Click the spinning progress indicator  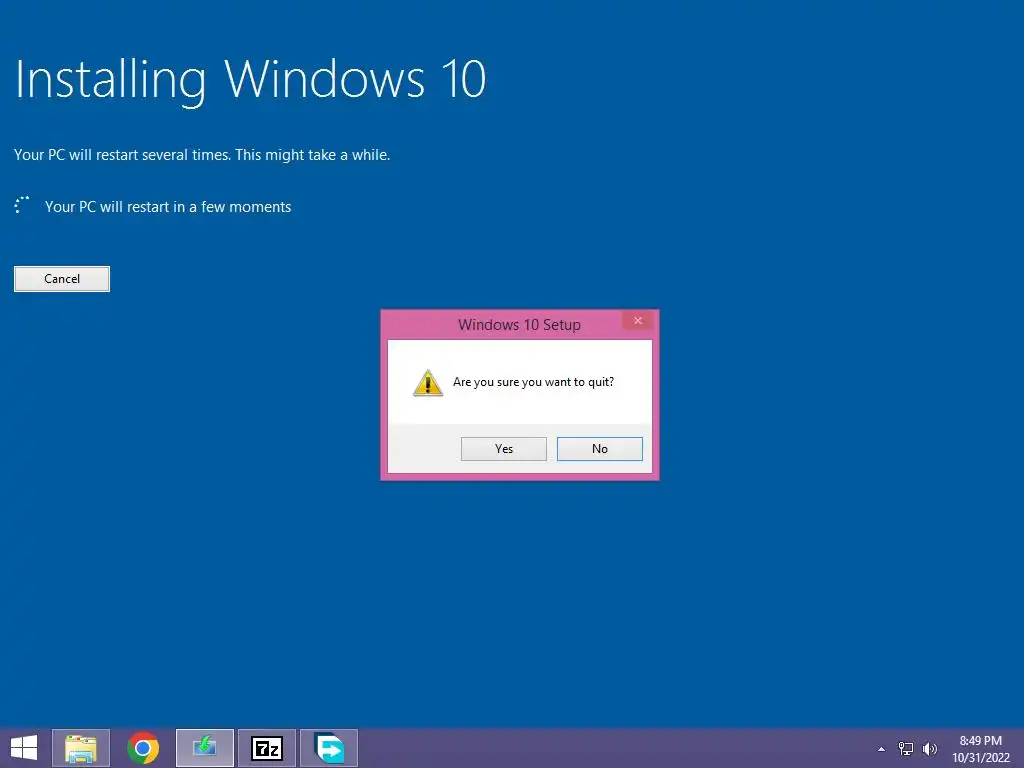pos(22,205)
